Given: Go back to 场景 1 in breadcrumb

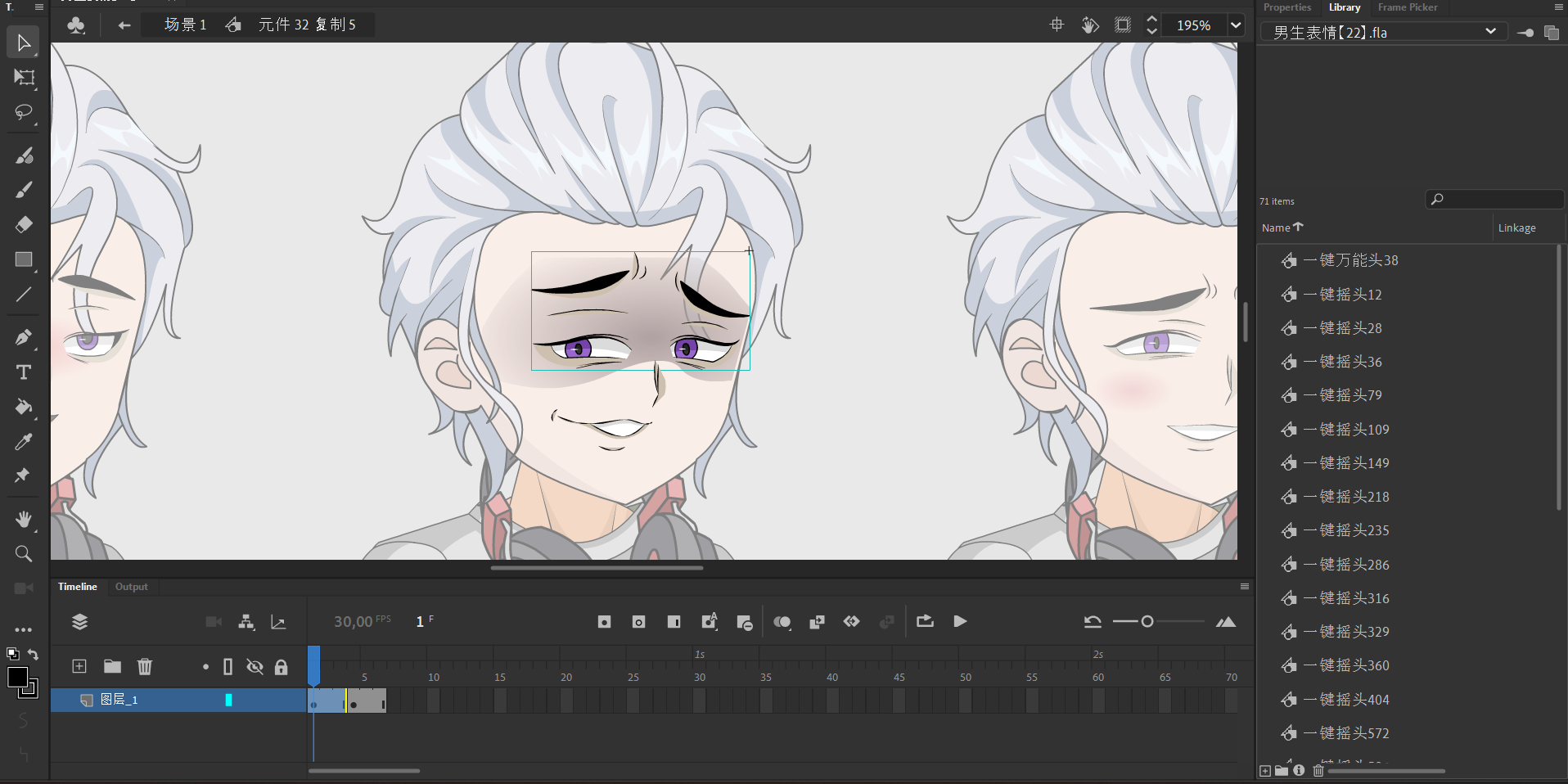Looking at the screenshot, I should click(x=185, y=25).
